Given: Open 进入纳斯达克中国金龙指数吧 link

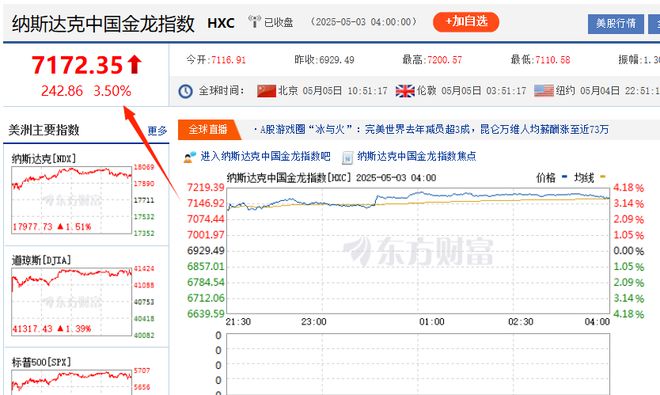Looking at the screenshot, I should pyautogui.click(x=265, y=156).
